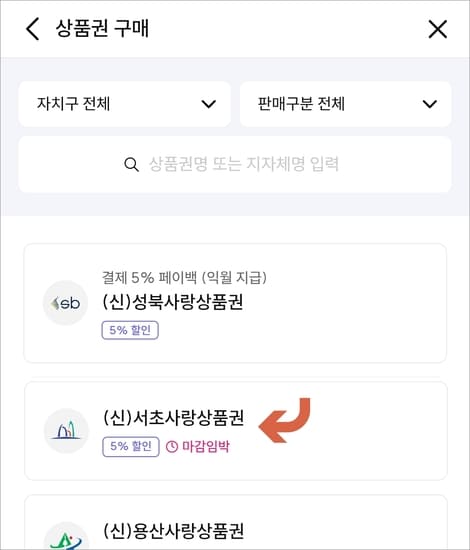The image size is (470, 550).
Task: Tap the 5% 할인 badge under 성북사랑상품권
Action: point(130,330)
